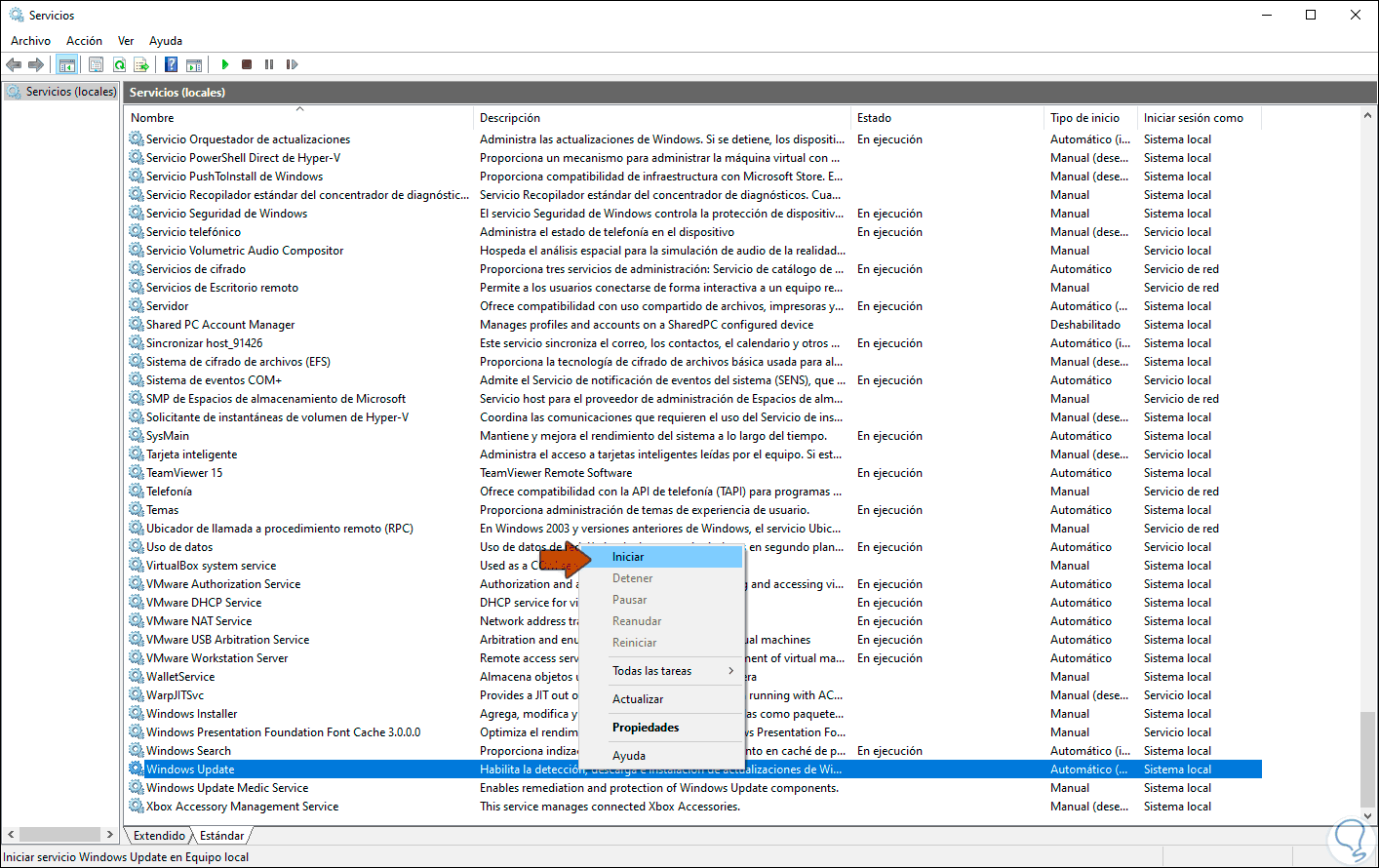The width and height of the screenshot is (1379, 868).
Task: Click the gear icon beside Windows Search
Action: (137, 751)
